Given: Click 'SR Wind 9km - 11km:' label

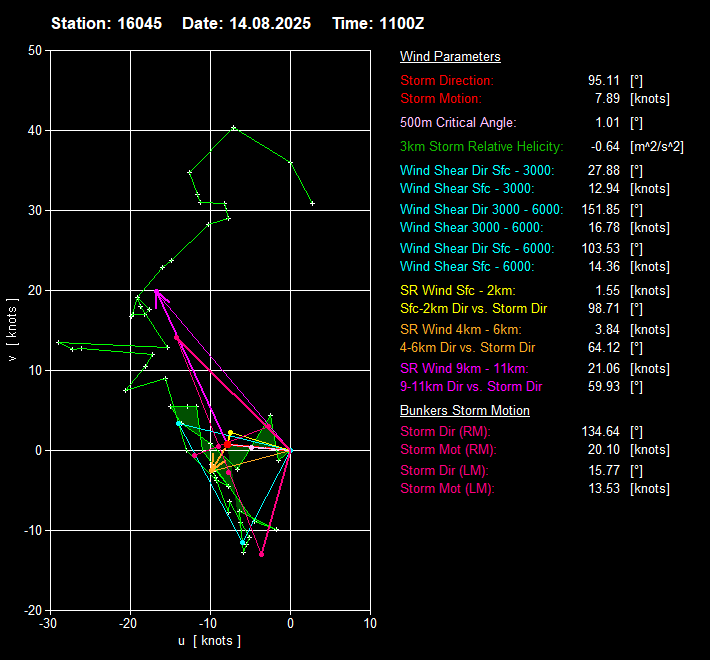Looking at the screenshot, I should coord(465,368).
